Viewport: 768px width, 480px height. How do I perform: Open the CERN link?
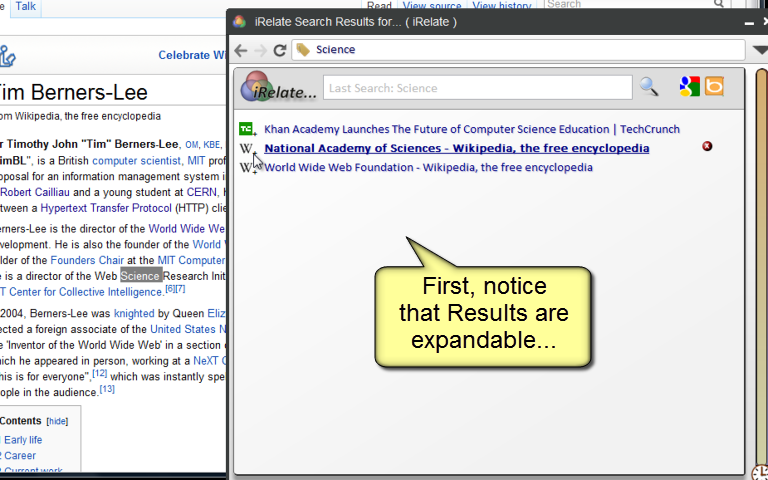pos(201,192)
